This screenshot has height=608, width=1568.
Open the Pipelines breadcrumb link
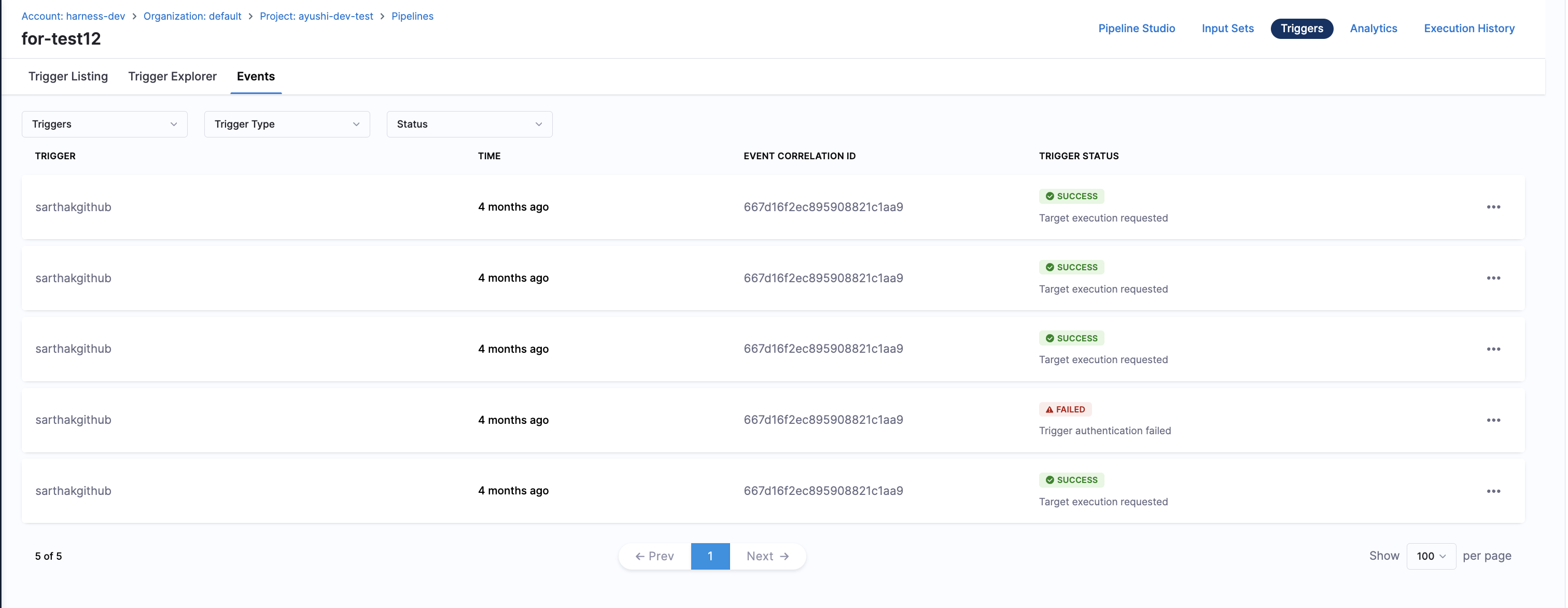click(412, 17)
